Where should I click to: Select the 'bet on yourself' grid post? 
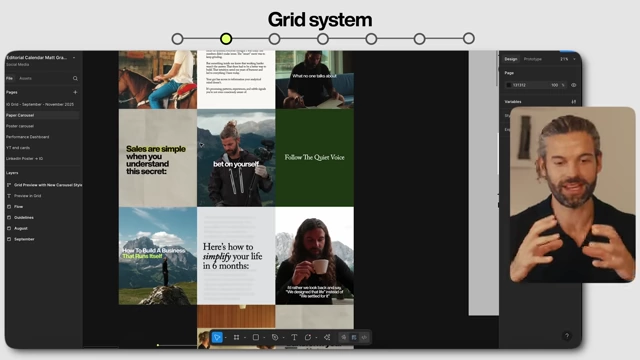click(236, 158)
